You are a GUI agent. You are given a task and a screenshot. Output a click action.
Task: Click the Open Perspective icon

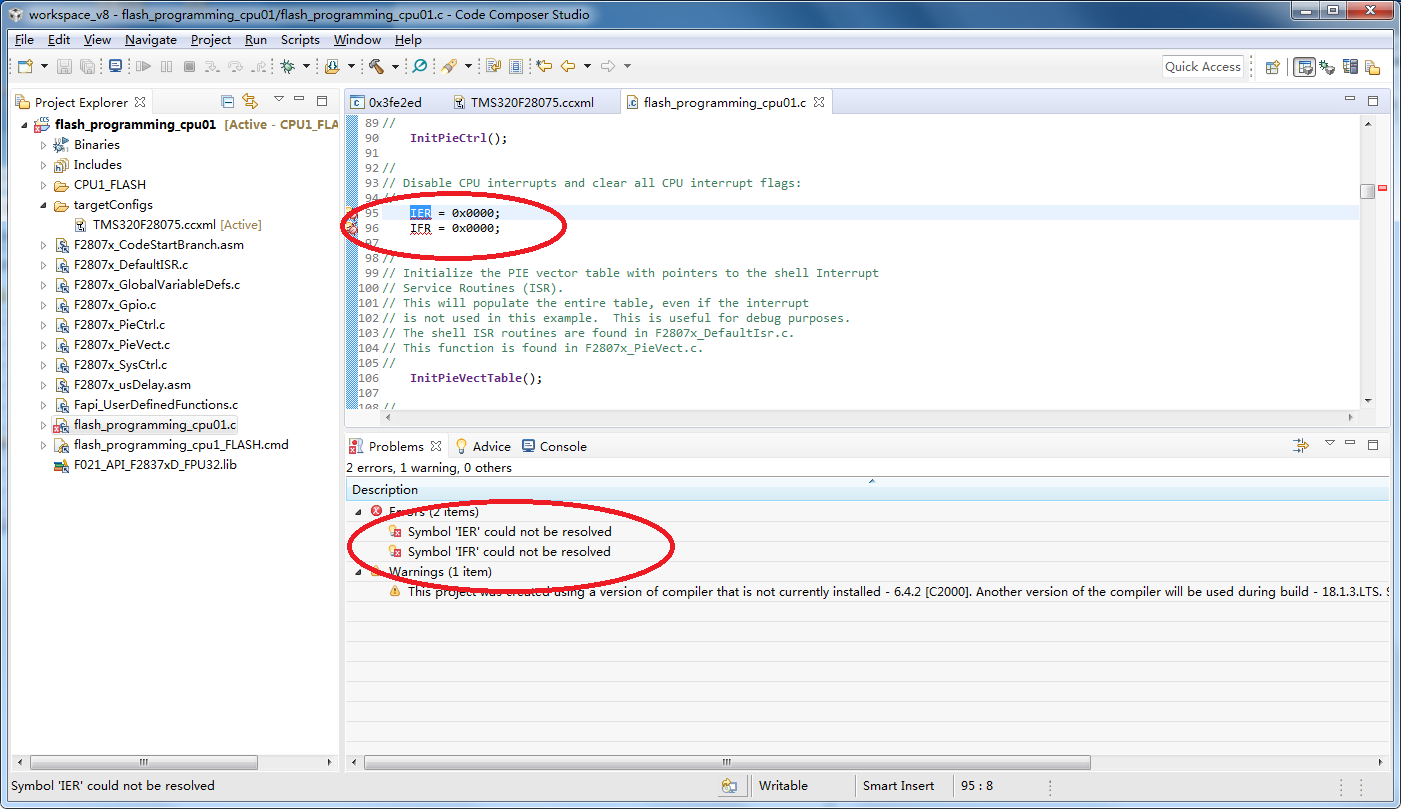[x=1272, y=67]
